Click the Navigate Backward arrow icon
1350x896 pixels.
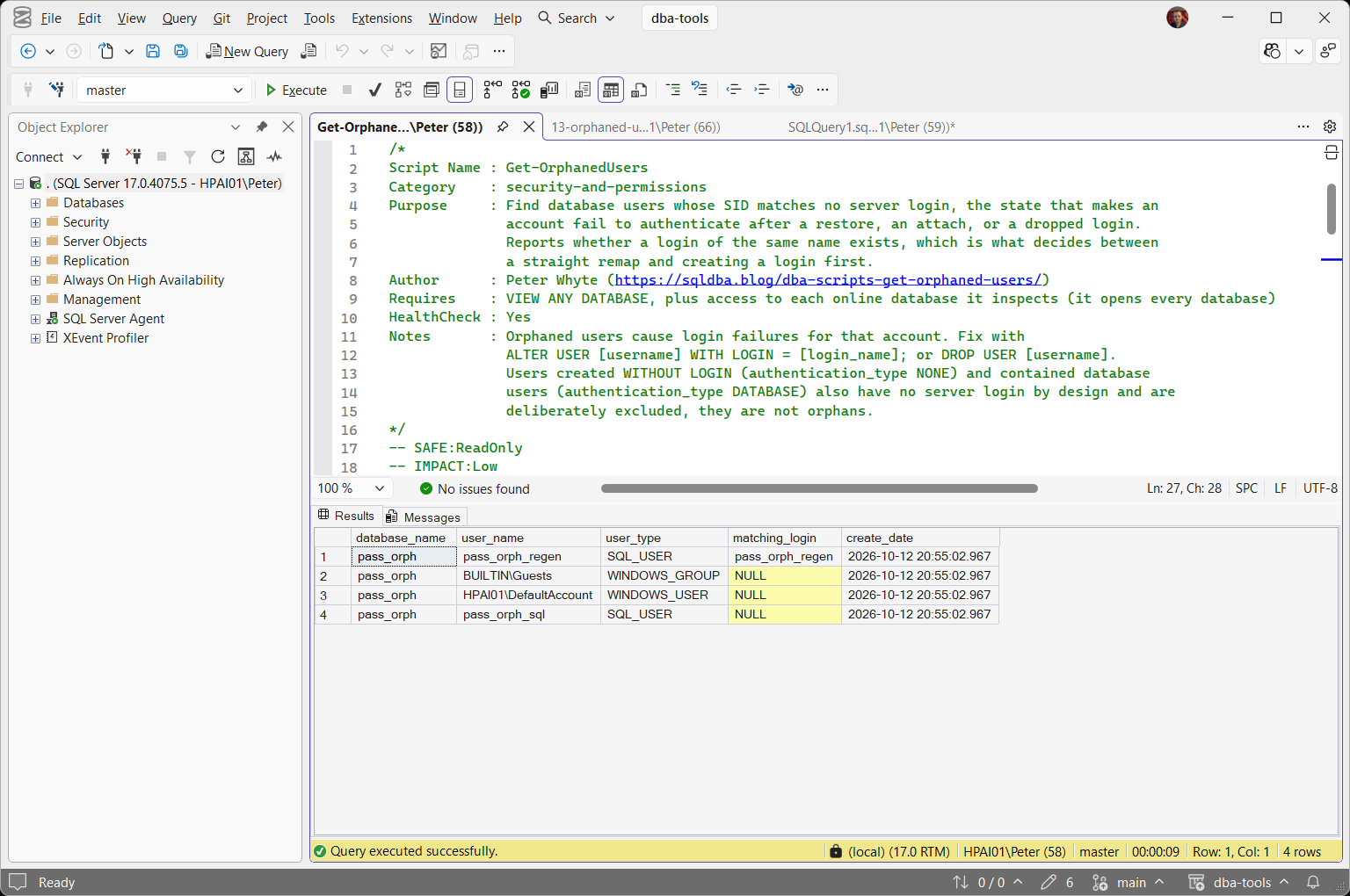(28, 51)
